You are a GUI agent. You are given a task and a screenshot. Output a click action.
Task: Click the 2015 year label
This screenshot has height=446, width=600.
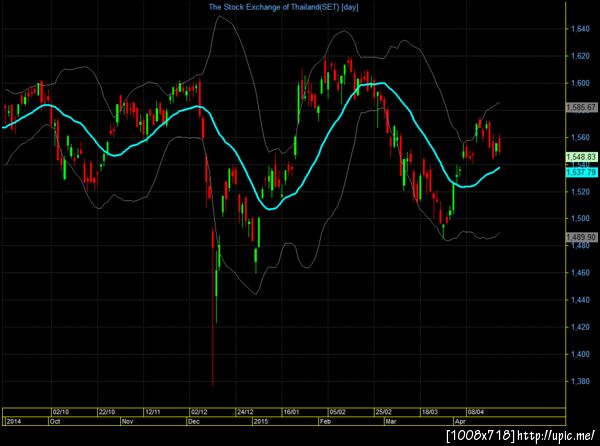(x=261, y=422)
